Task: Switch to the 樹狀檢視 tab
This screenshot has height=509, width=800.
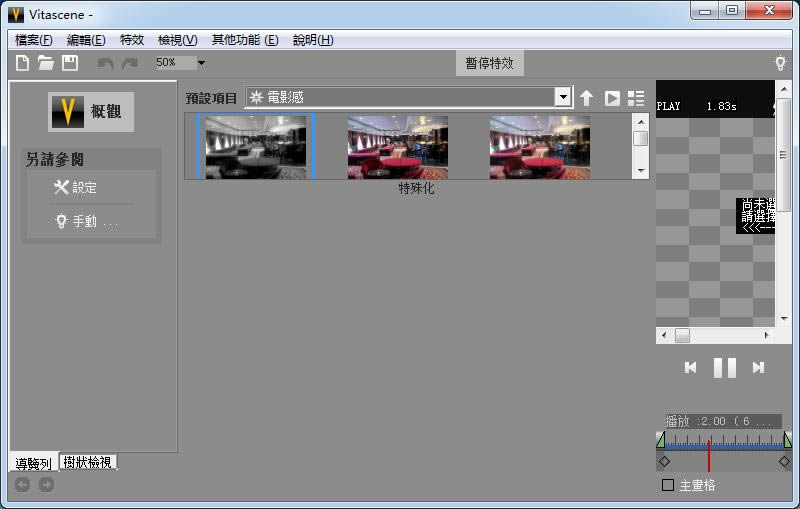Action: pos(88,462)
